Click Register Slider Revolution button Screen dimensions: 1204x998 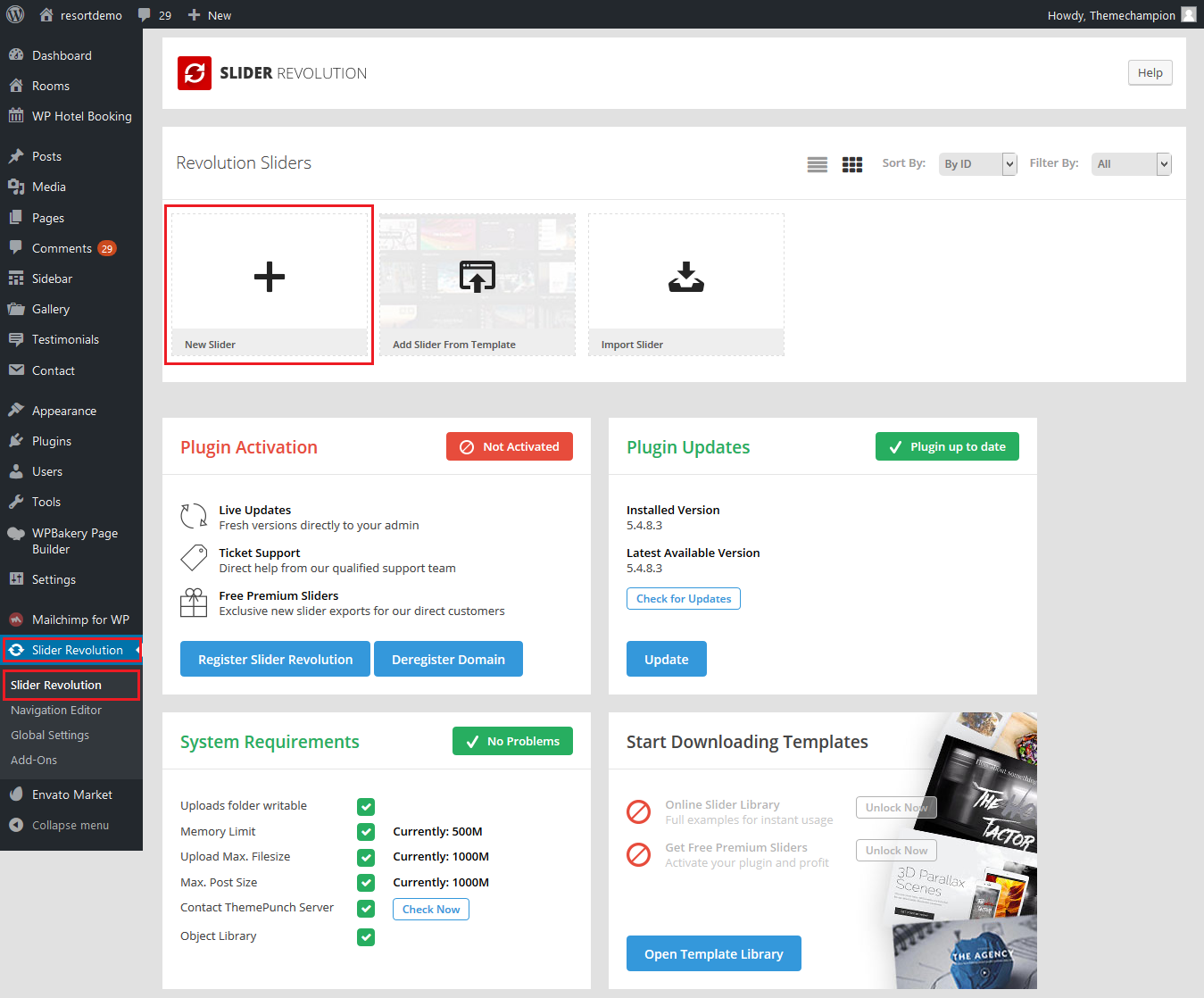point(275,659)
